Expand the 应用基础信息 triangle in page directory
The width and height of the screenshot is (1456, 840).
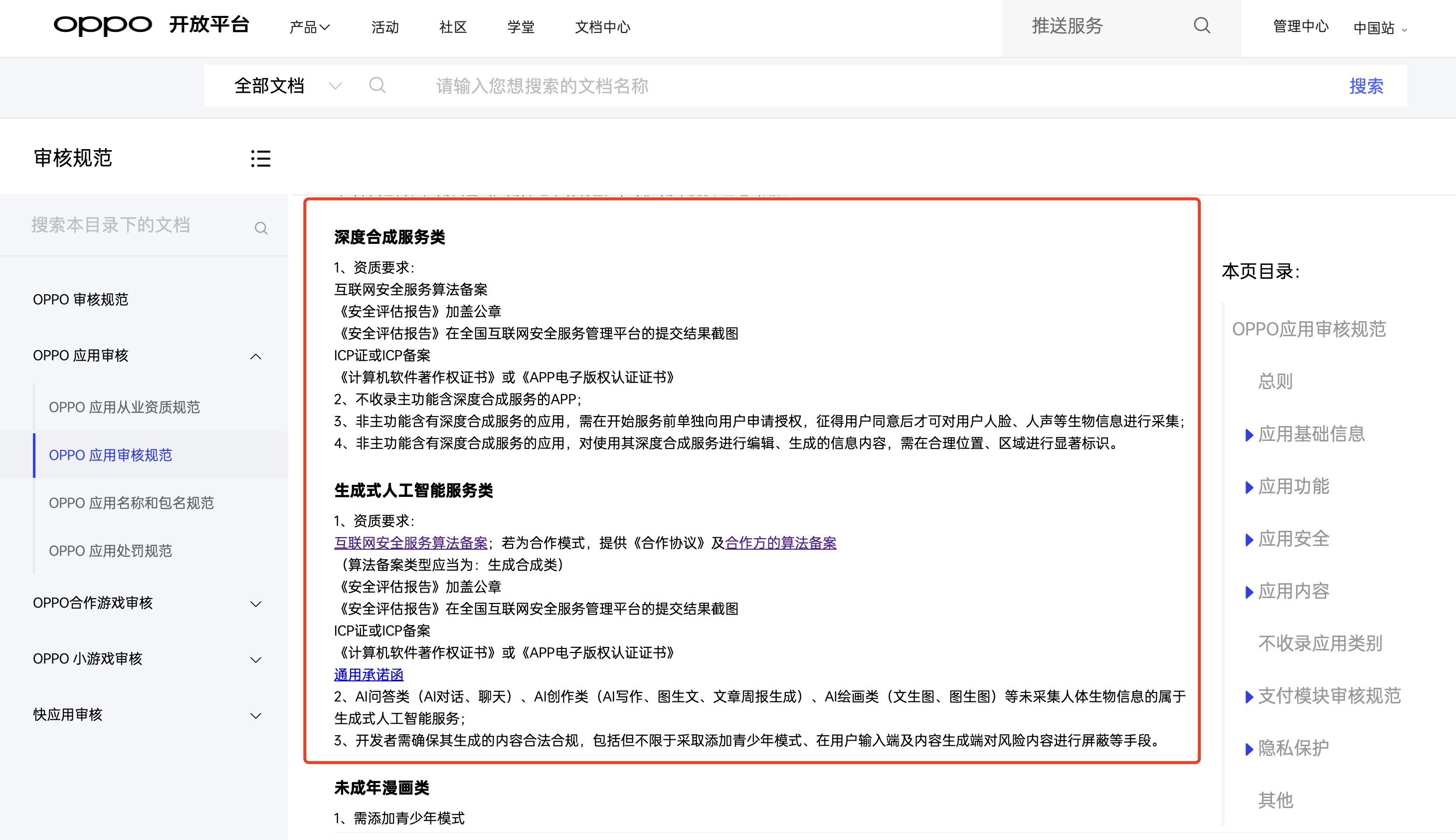pos(1249,434)
